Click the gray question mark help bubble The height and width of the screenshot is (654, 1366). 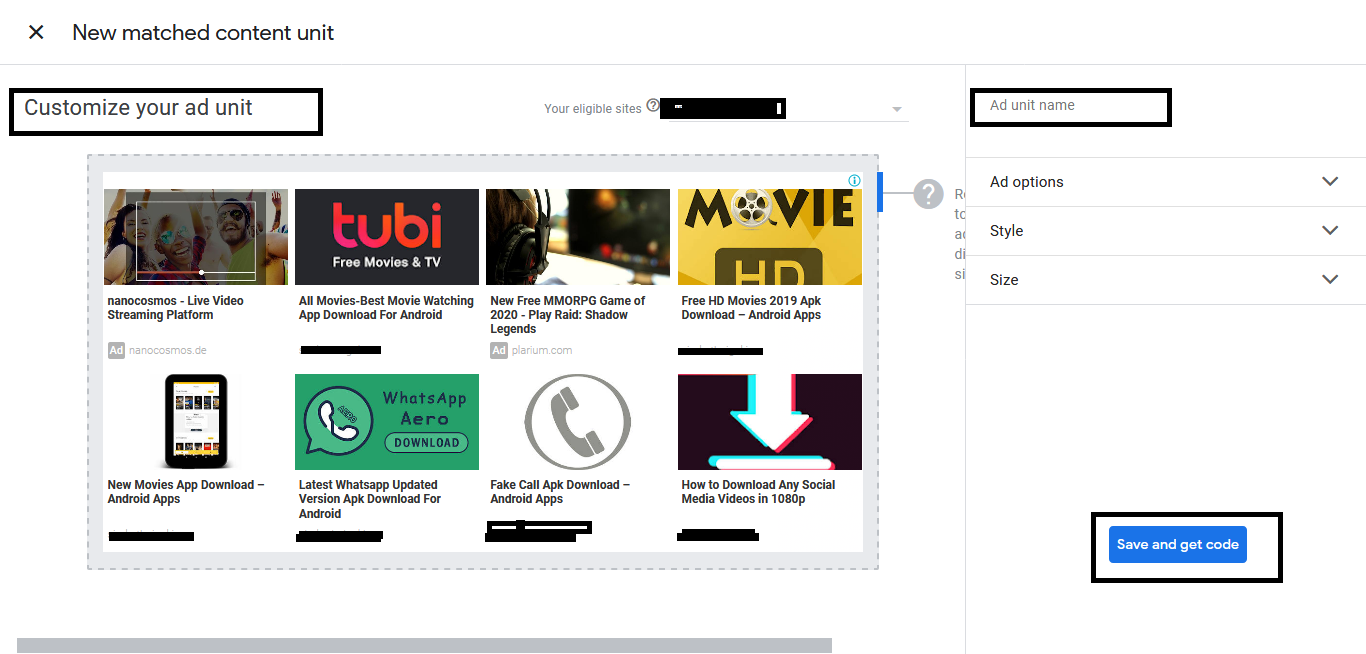(928, 194)
